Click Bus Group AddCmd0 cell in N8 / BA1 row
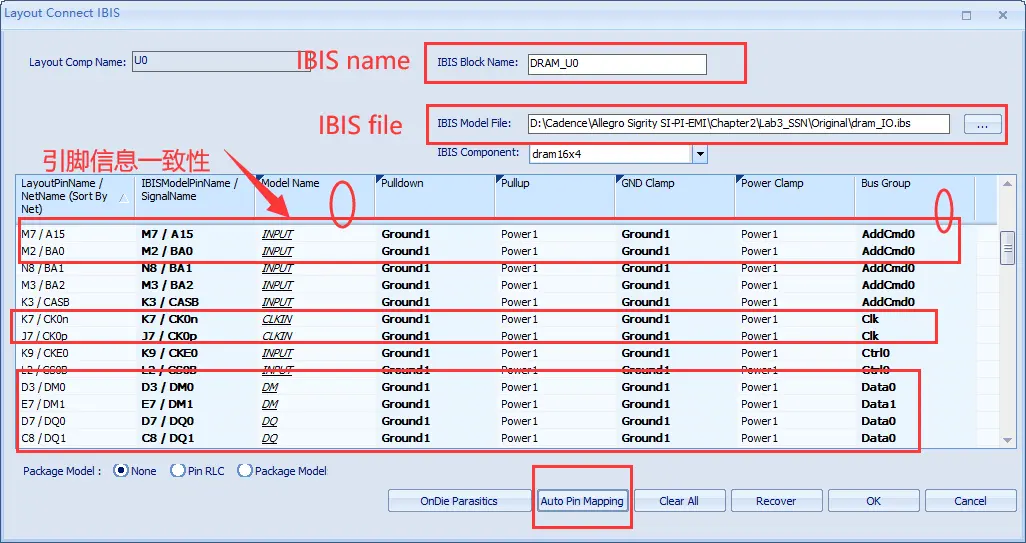This screenshot has width=1026, height=543. coord(915,268)
